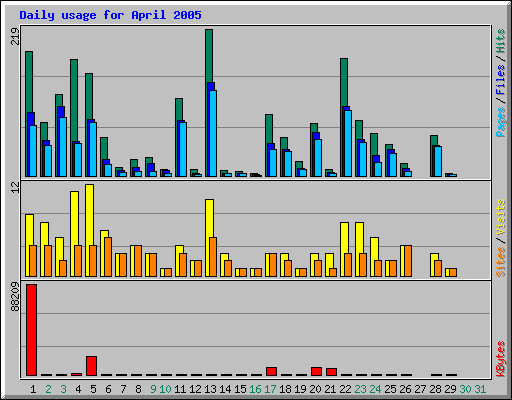Click the day 7 axis label
This screenshot has width=512, height=400.
point(123,389)
